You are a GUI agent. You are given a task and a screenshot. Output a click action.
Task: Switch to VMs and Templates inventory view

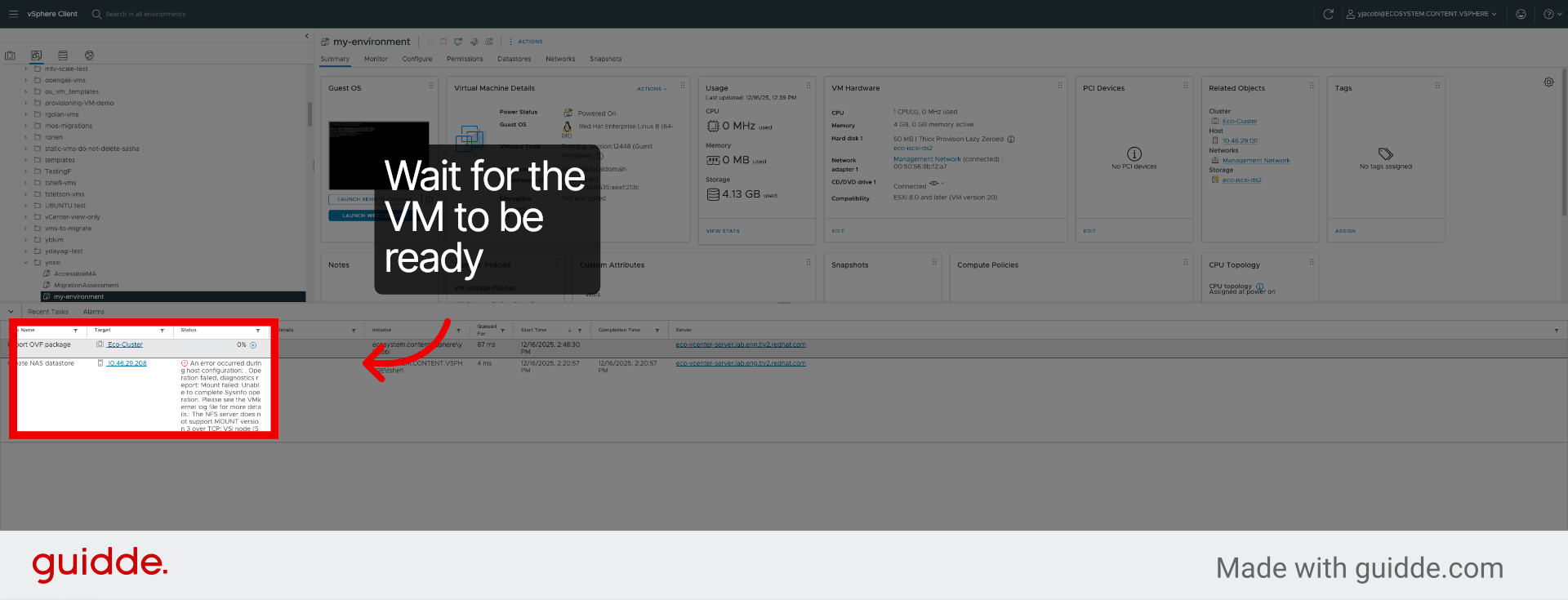[x=36, y=56]
